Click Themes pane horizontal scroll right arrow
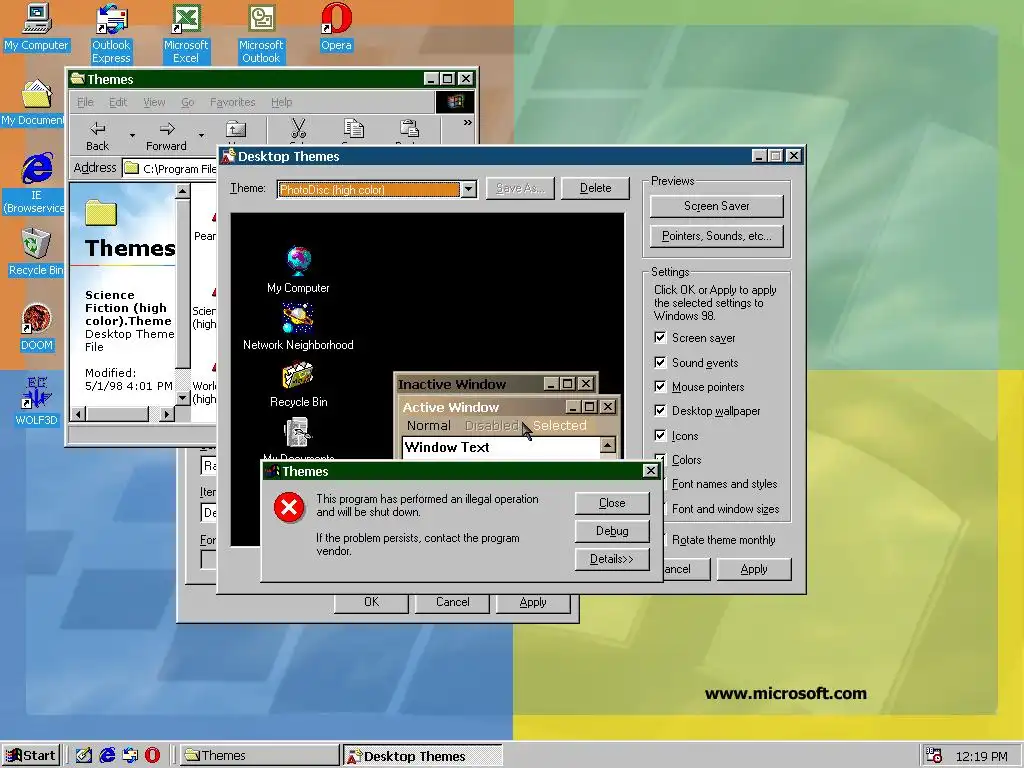The height and width of the screenshot is (768, 1024). pyautogui.click(x=166, y=413)
